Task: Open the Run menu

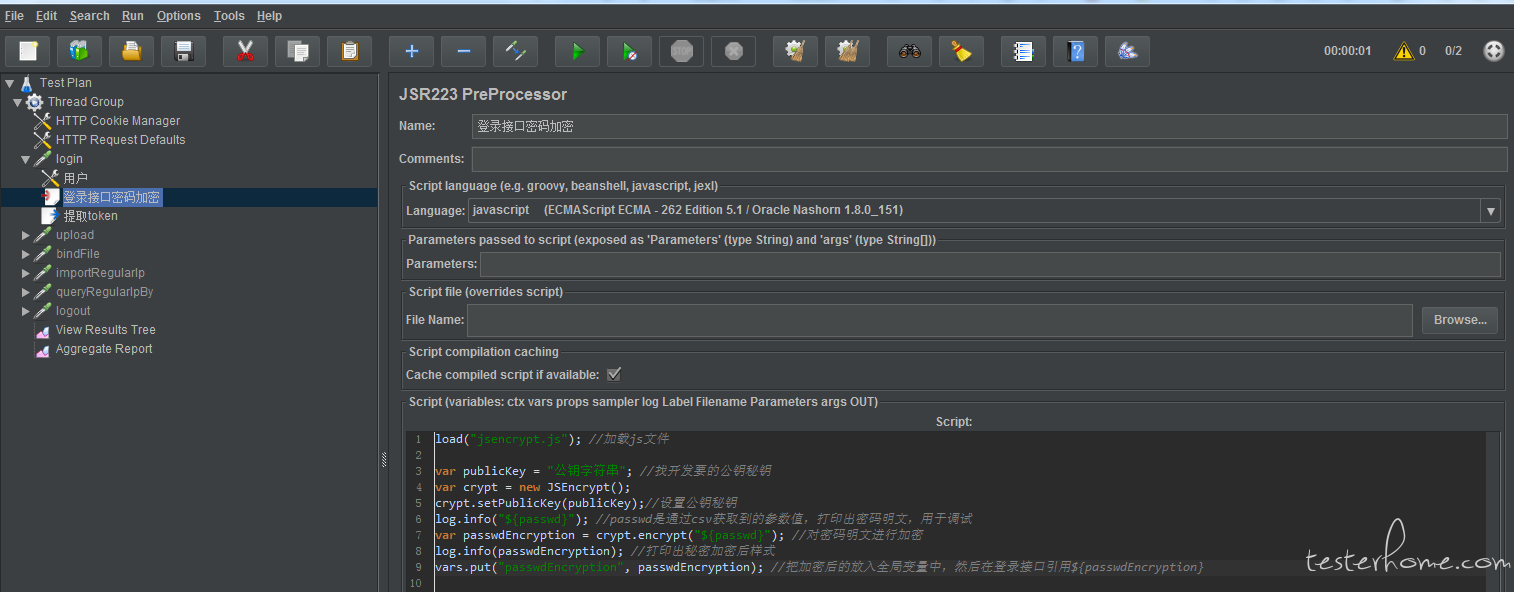Action: click(x=132, y=15)
